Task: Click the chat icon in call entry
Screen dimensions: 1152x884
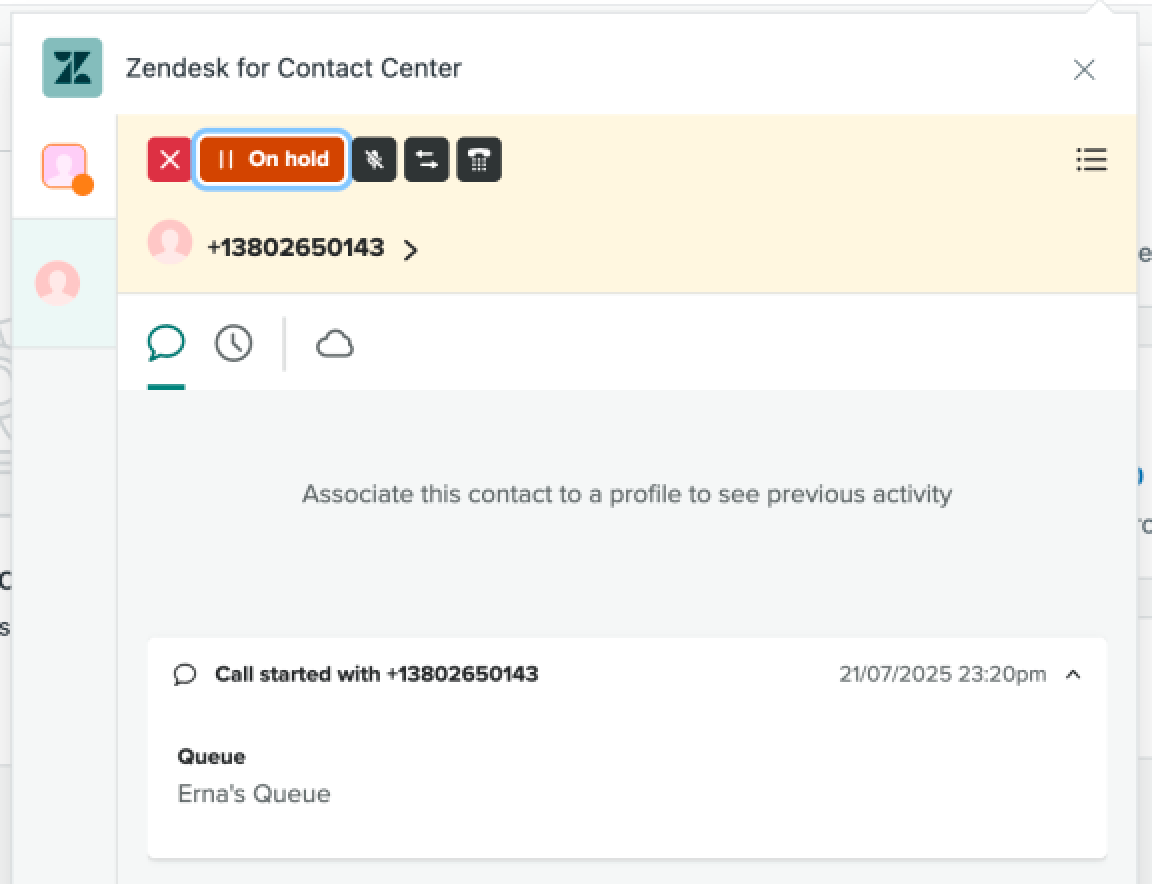Action: 185,675
